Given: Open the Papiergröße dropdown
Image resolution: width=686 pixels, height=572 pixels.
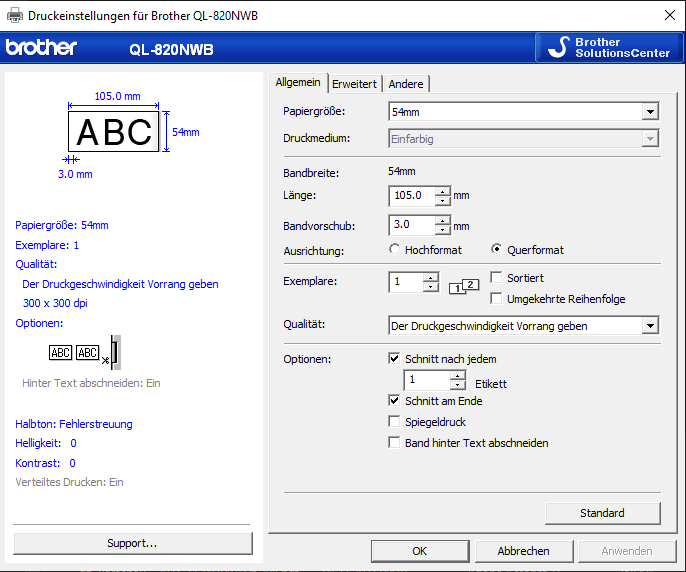Looking at the screenshot, I should pos(523,112).
